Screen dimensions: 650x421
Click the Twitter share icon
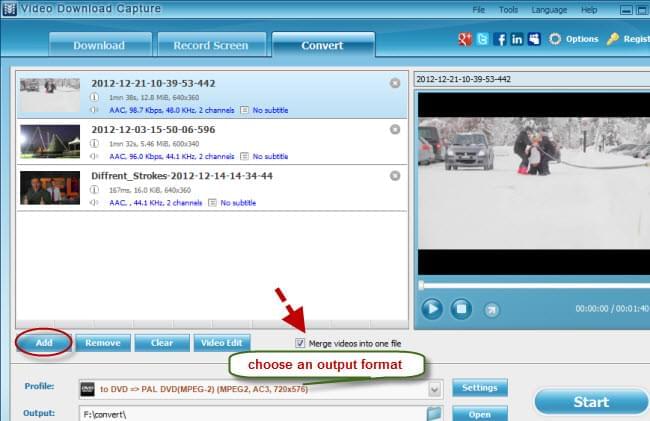[x=483, y=39]
